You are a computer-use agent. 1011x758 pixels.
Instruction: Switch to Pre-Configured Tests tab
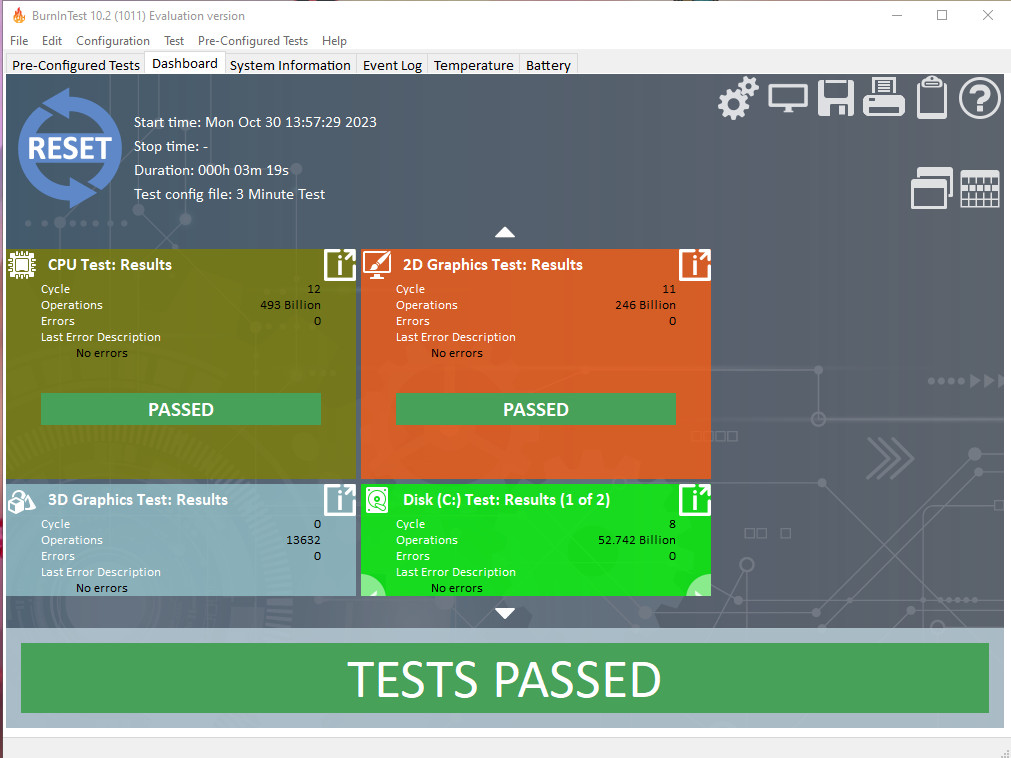click(76, 65)
